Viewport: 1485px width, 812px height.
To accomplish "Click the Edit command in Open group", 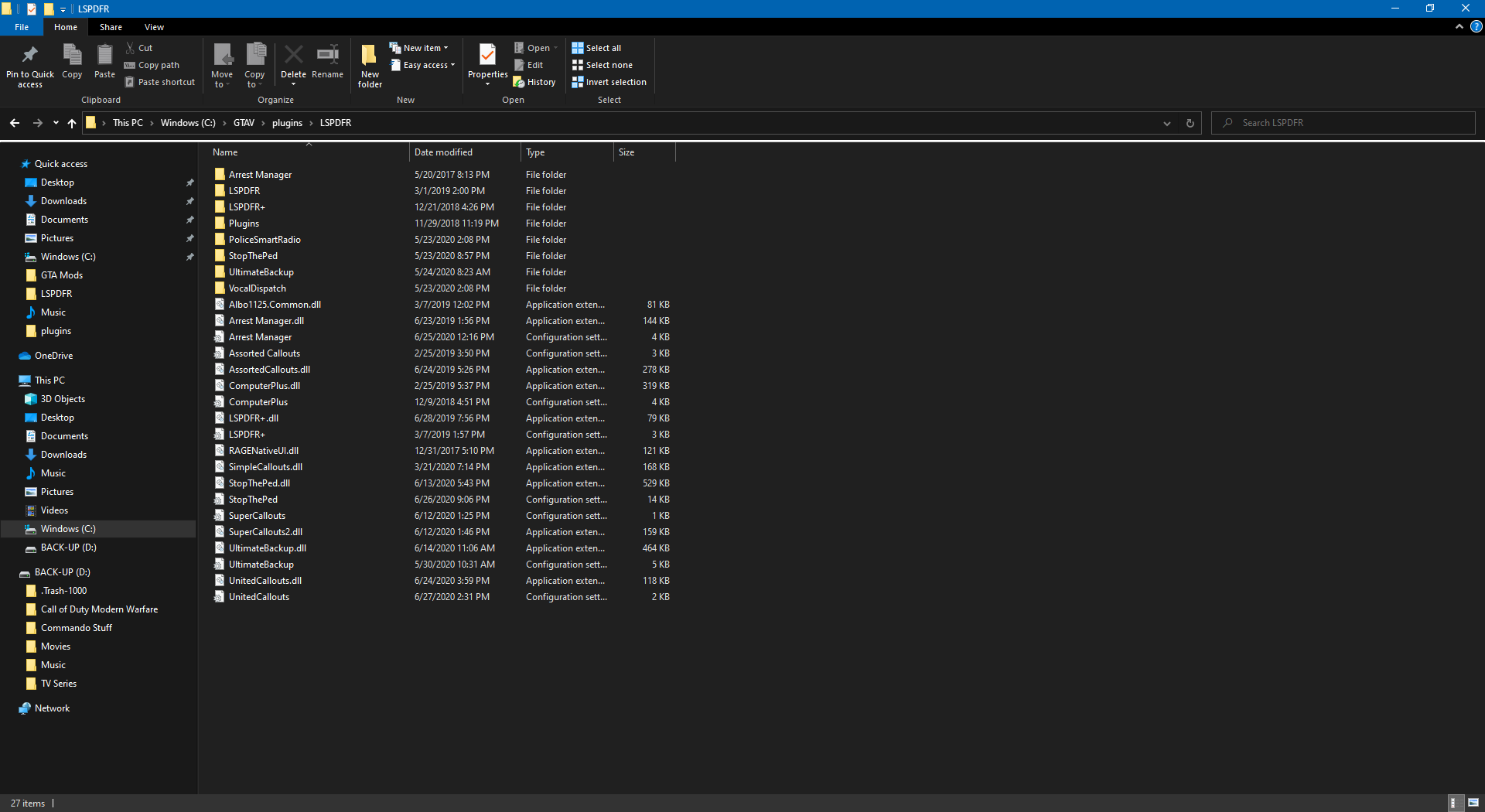I will 528,65.
